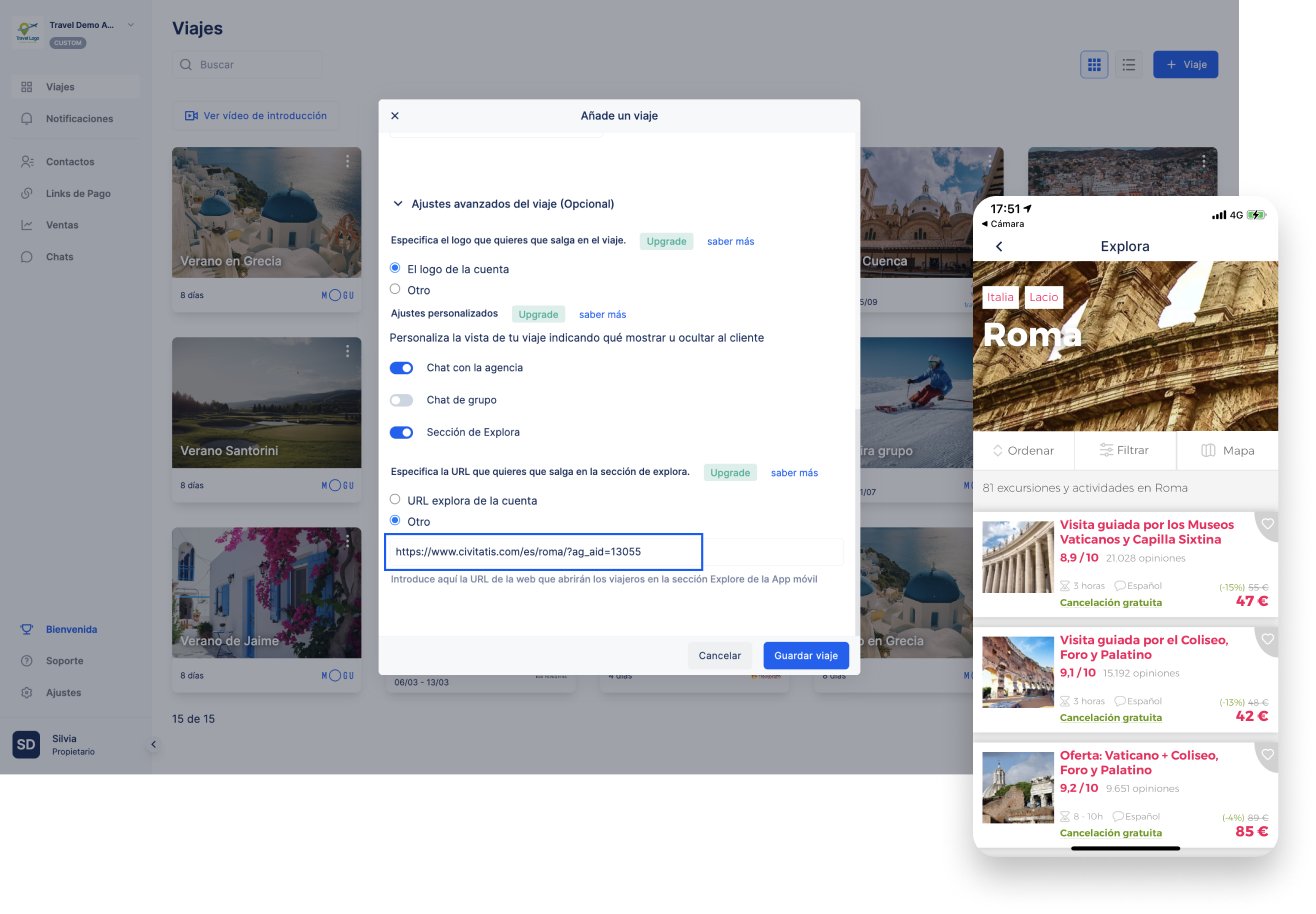This screenshot has width=1316, height=914.
Task: Open options menu on Cuenca card
Action: [990, 161]
